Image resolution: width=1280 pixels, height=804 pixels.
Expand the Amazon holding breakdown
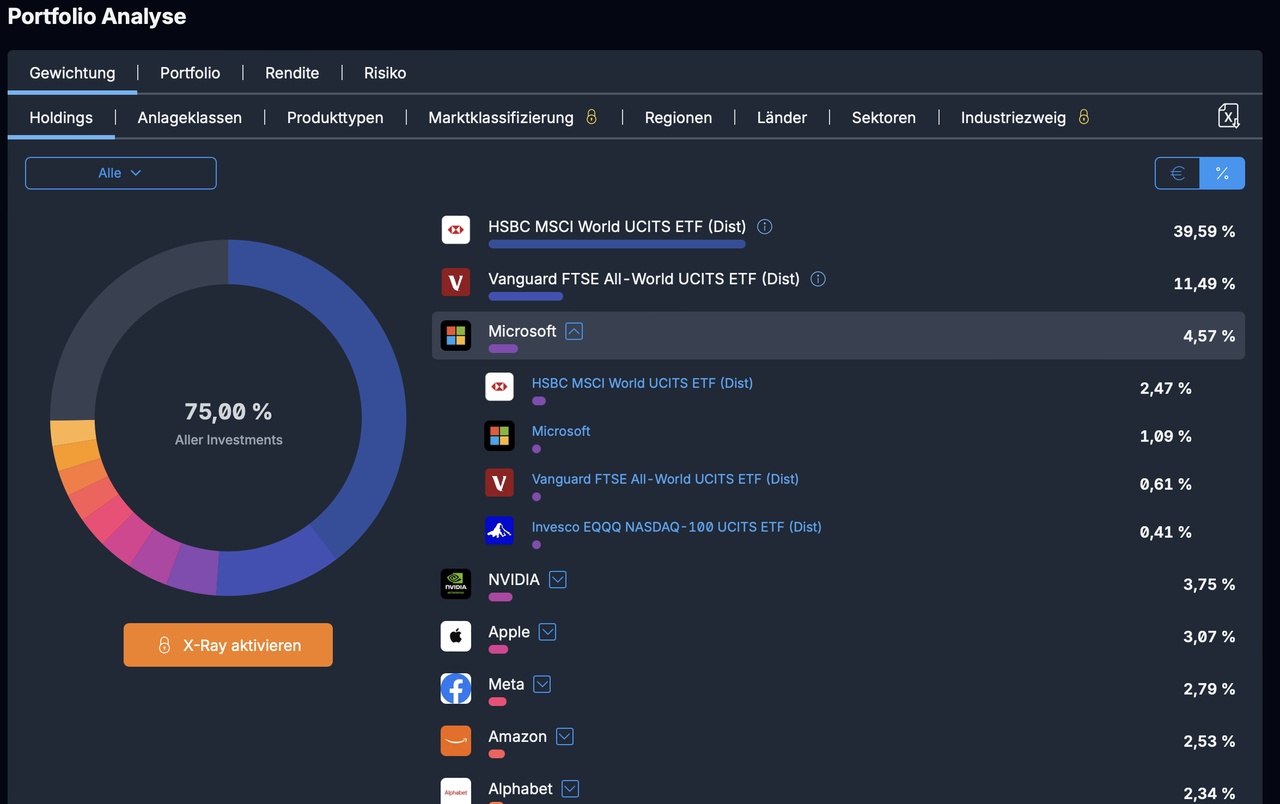[x=565, y=736]
